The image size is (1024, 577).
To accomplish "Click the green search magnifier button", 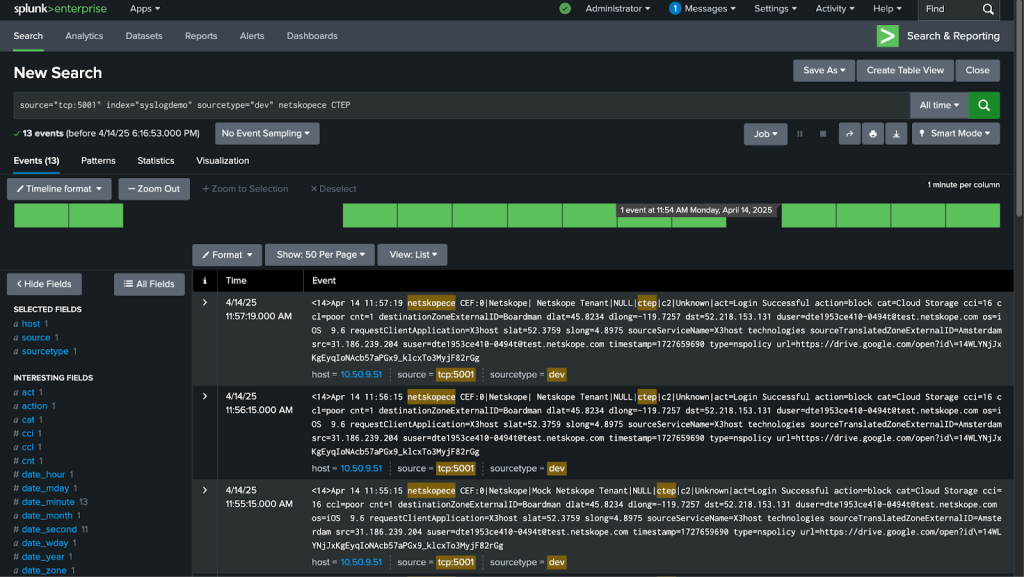I will point(984,105).
